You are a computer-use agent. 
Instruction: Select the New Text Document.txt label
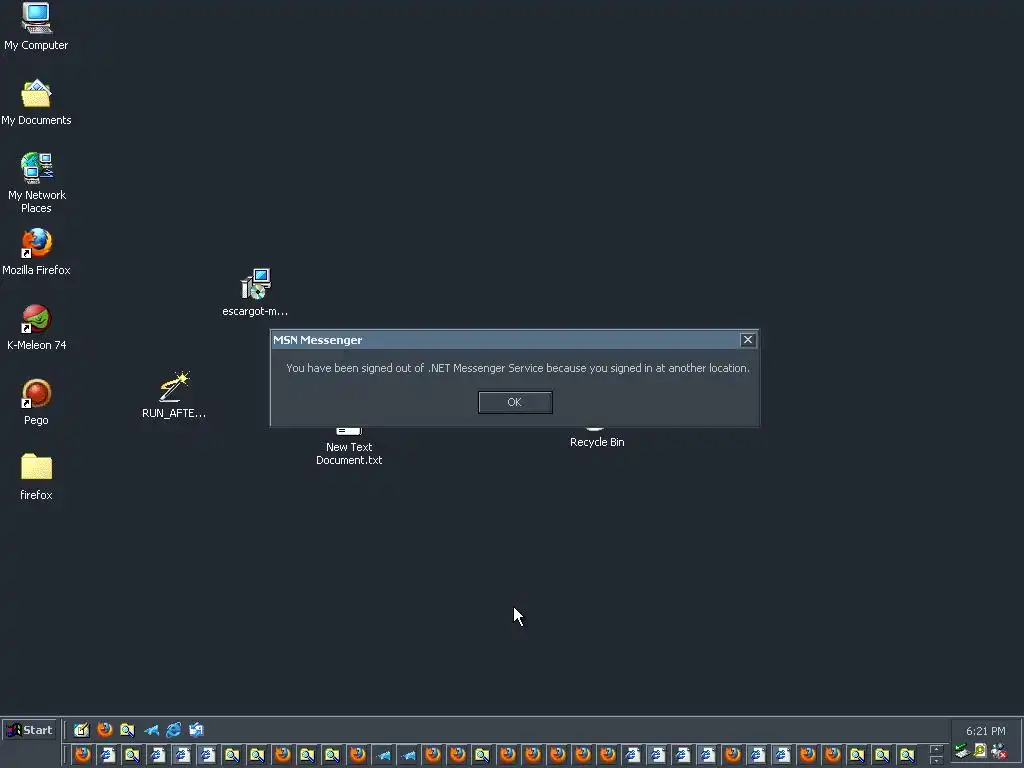coord(349,453)
